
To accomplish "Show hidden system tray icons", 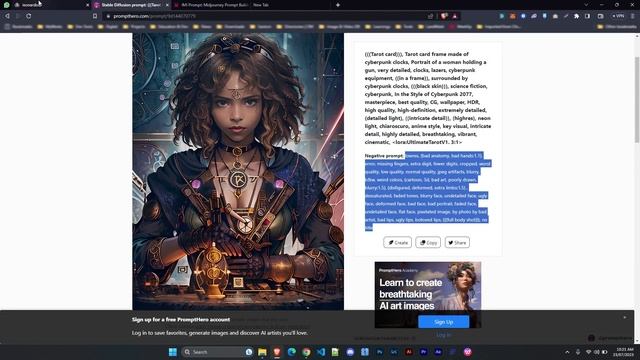I will tap(567, 352).
